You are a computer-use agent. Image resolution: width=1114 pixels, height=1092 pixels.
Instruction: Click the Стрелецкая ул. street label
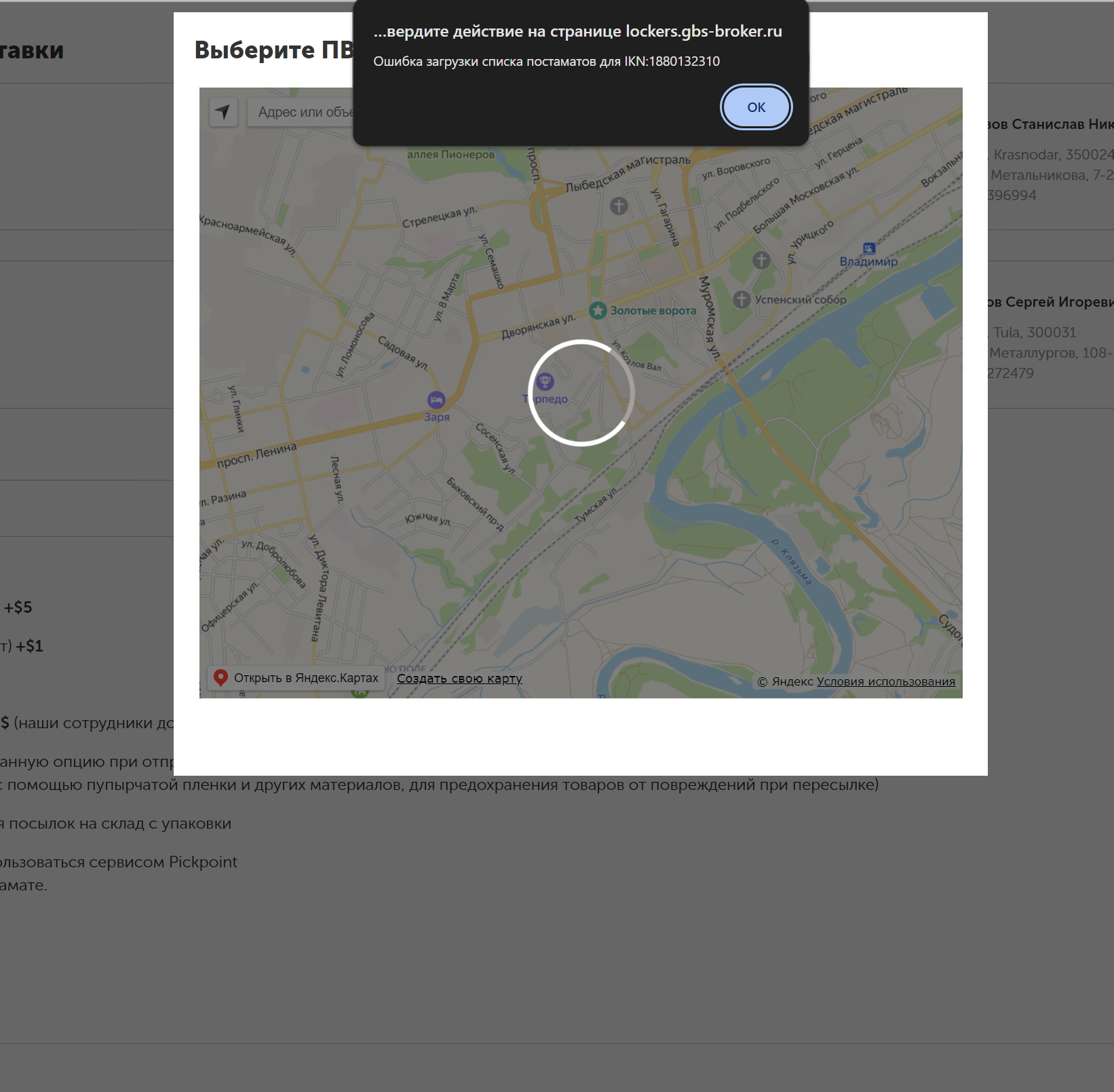440,216
